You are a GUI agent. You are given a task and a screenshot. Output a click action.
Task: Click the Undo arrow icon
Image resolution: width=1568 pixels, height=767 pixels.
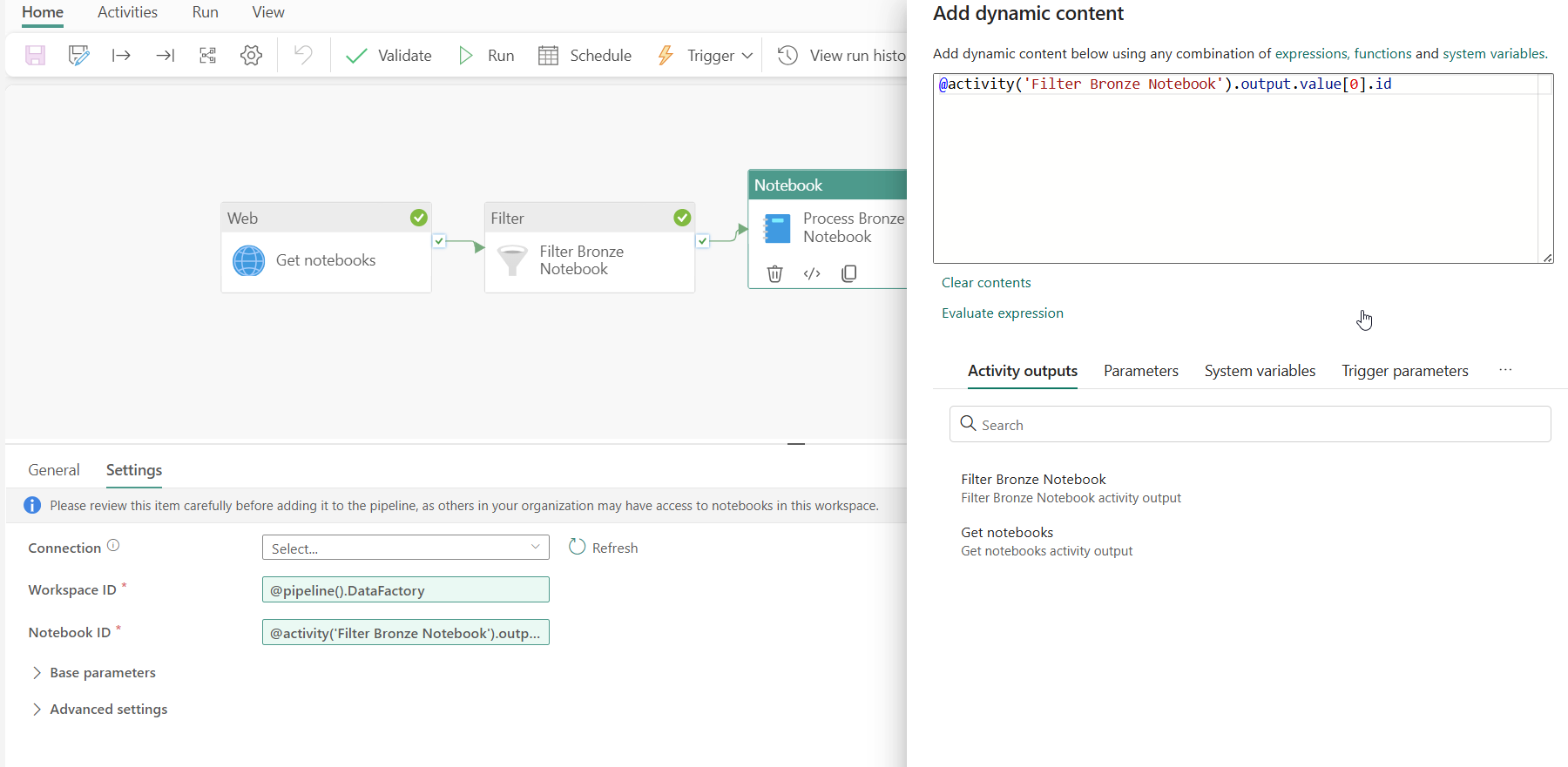303,55
